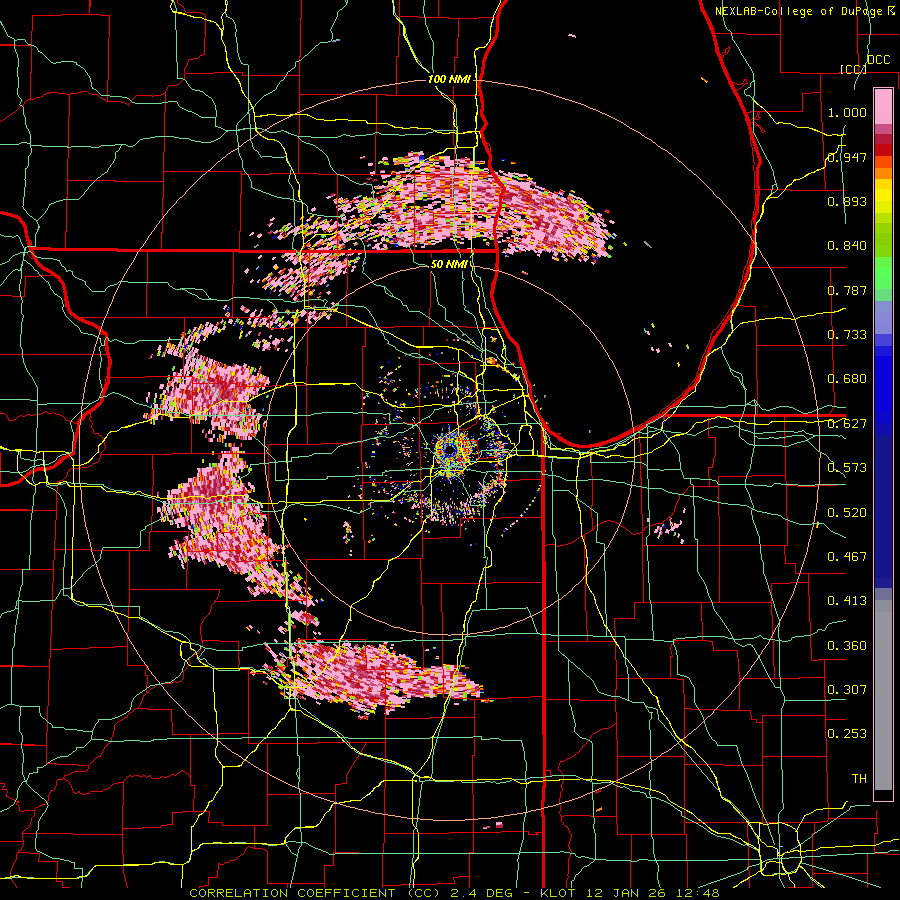The width and height of the screenshot is (900, 900).
Task: Click the KLOT station identifier
Action: pos(560,893)
